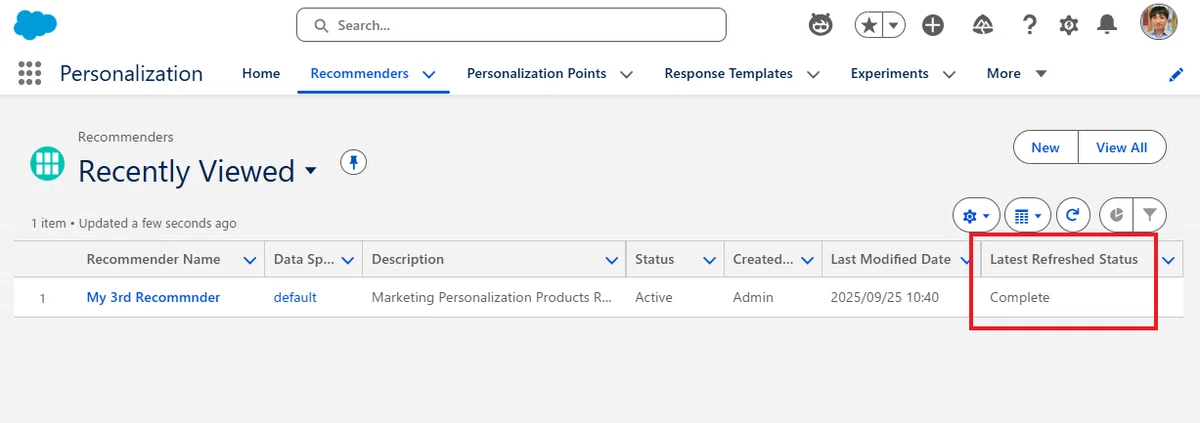Click the Personalization app name

(x=131, y=73)
